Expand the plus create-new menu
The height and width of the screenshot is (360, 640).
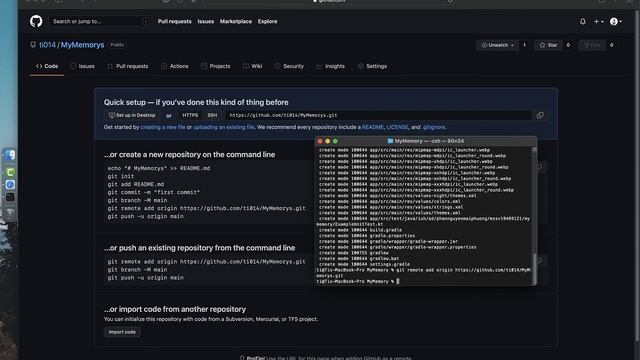599,21
